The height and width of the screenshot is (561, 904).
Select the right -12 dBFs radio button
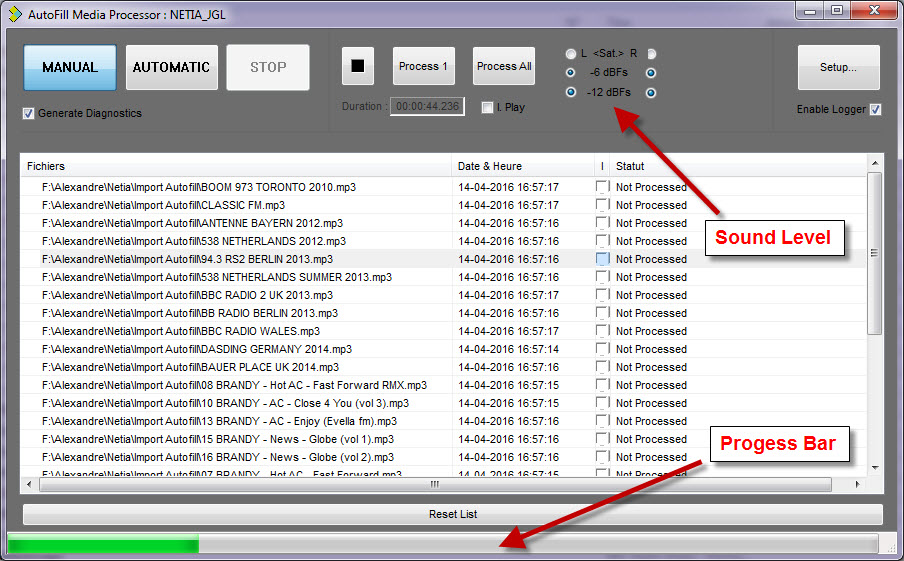click(x=651, y=93)
